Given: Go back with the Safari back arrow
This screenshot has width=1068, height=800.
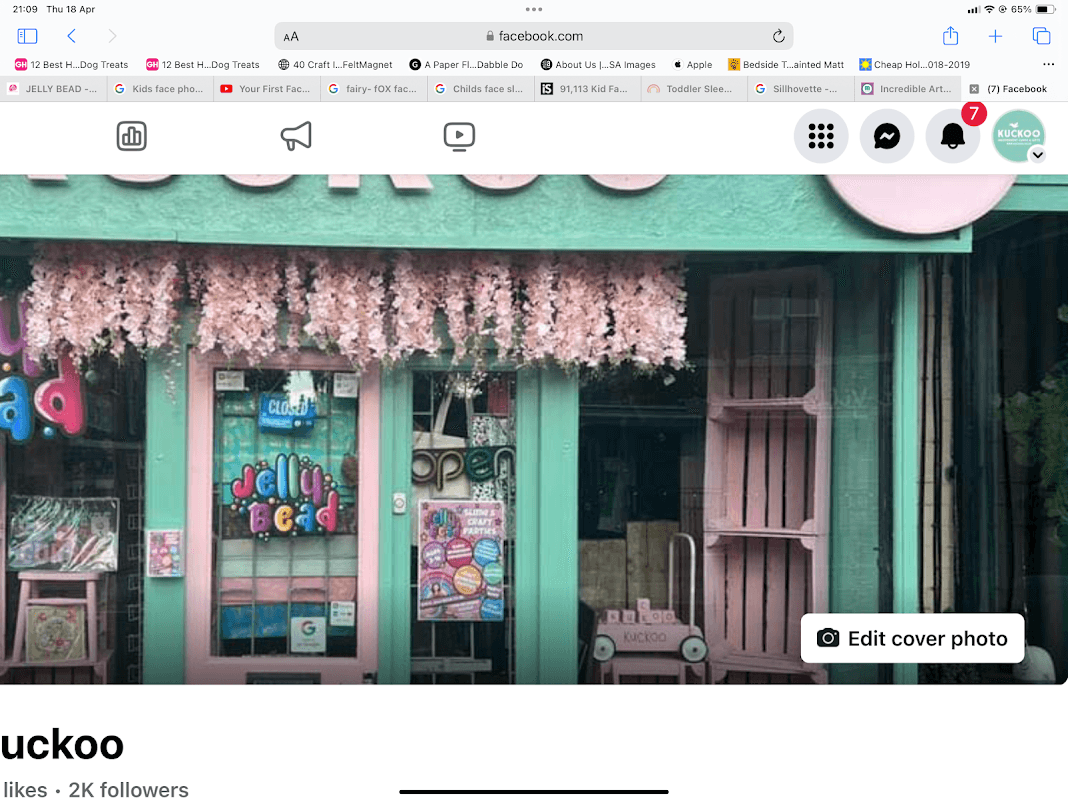Looking at the screenshot, I should coord(72,36).
